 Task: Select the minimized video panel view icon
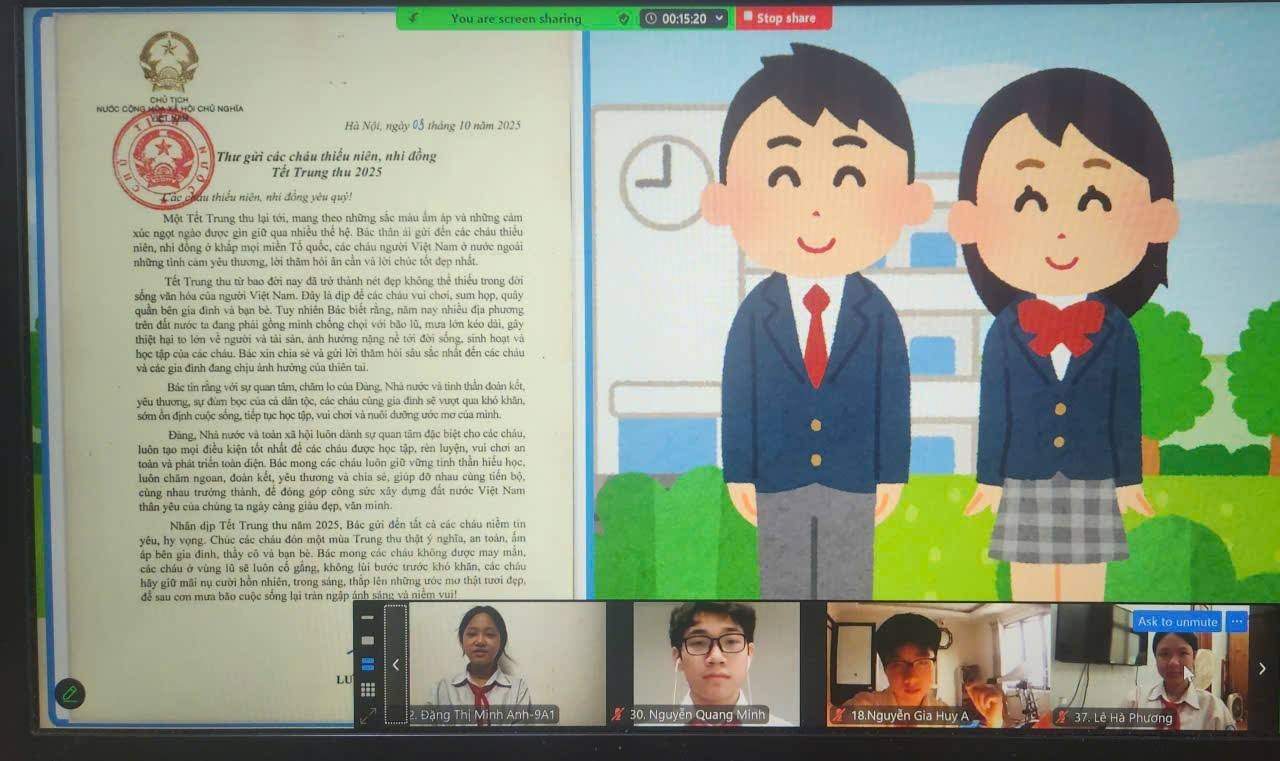(x=368, y=617)
